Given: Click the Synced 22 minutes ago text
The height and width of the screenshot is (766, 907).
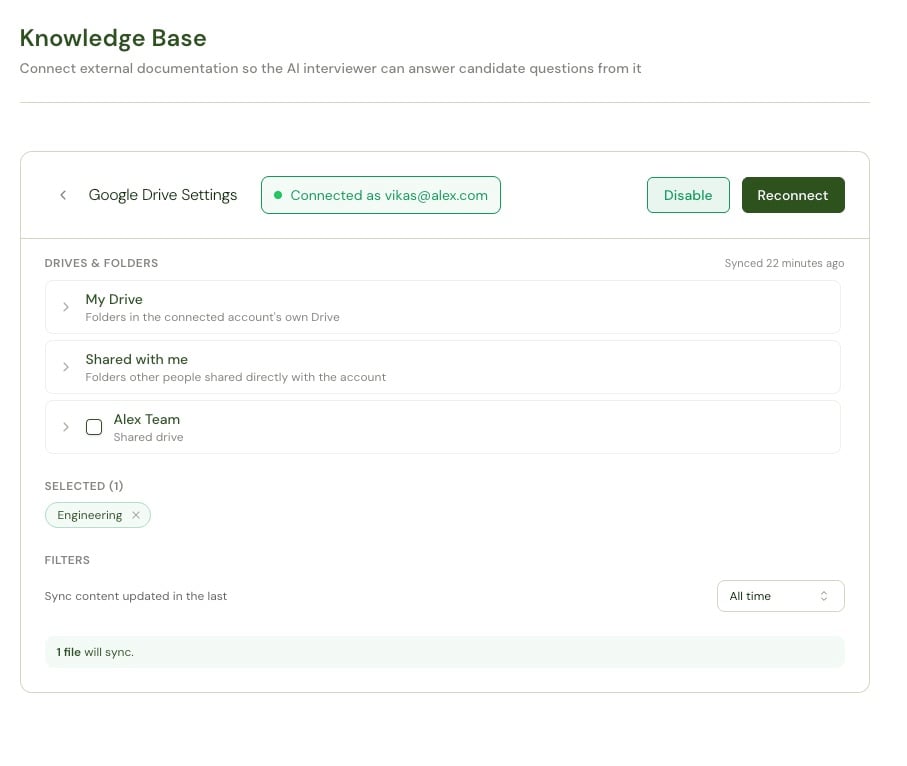Looking at the screenshot, I should coord(784,263).
